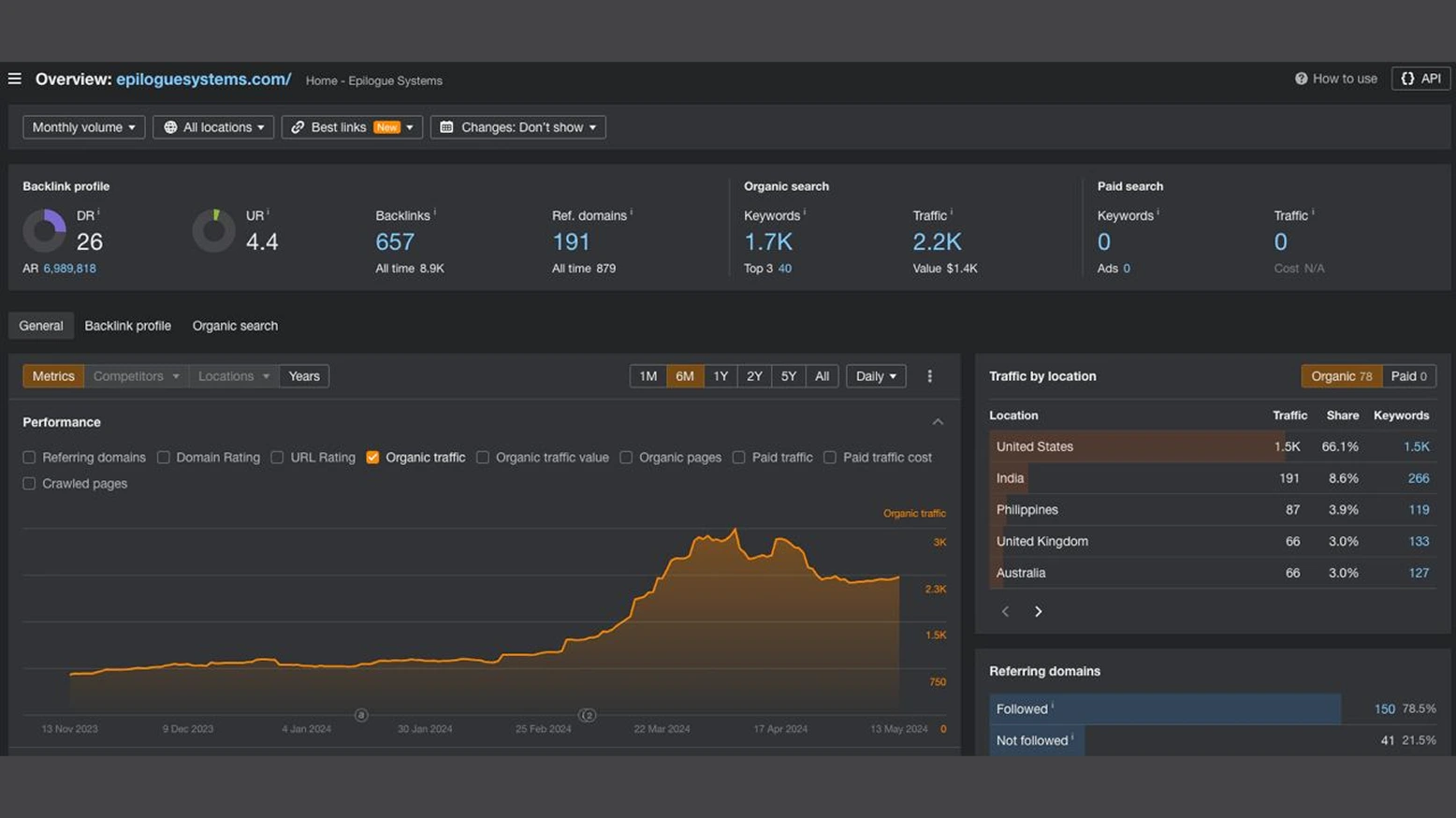Switch to the Organic search tab

click(x=235, y=326)
